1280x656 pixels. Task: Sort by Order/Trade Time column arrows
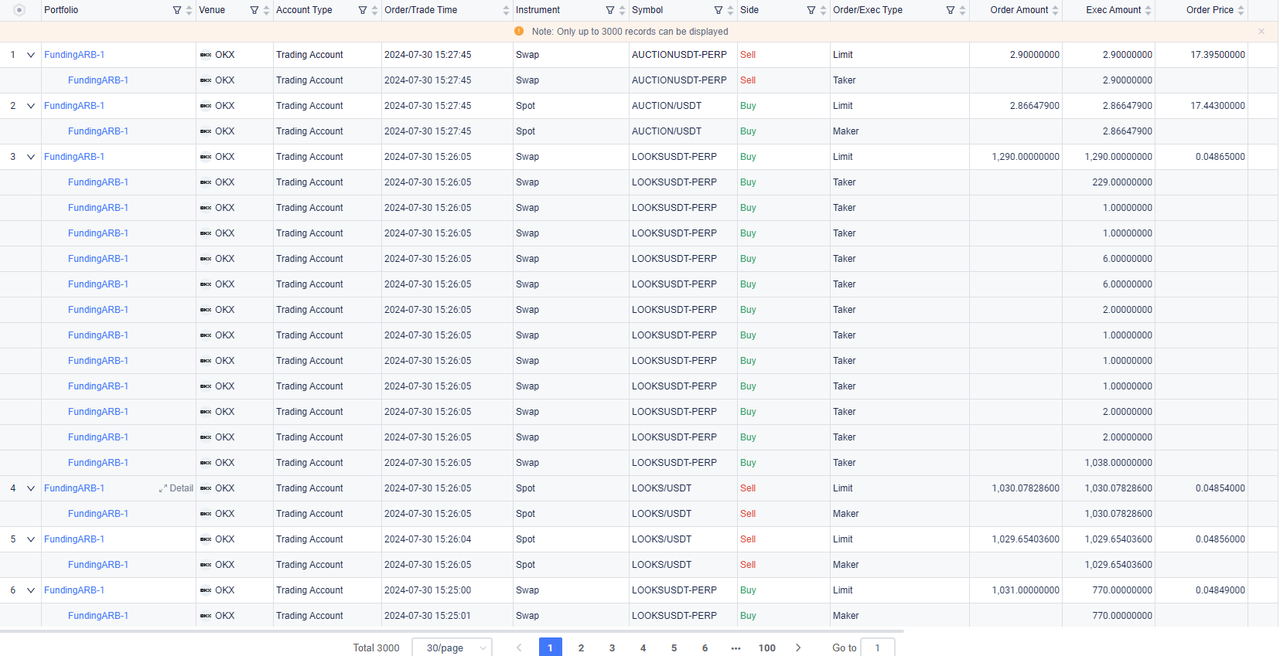[506, 10]
